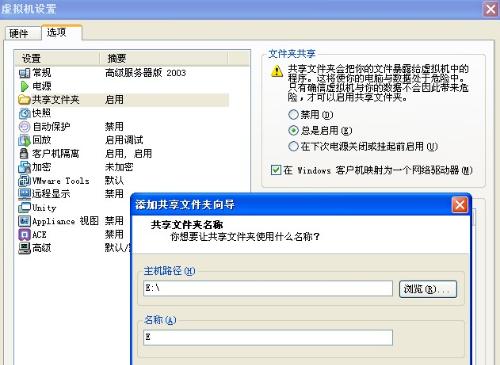Select the 远程显示 row label
Screen dimensions: 500x365
coord(51,194)
